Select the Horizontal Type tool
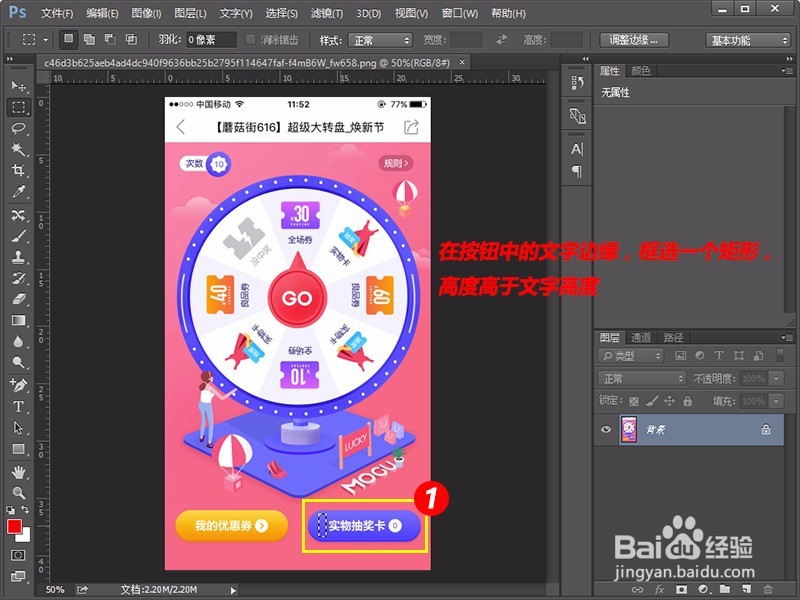 (18, 407)
